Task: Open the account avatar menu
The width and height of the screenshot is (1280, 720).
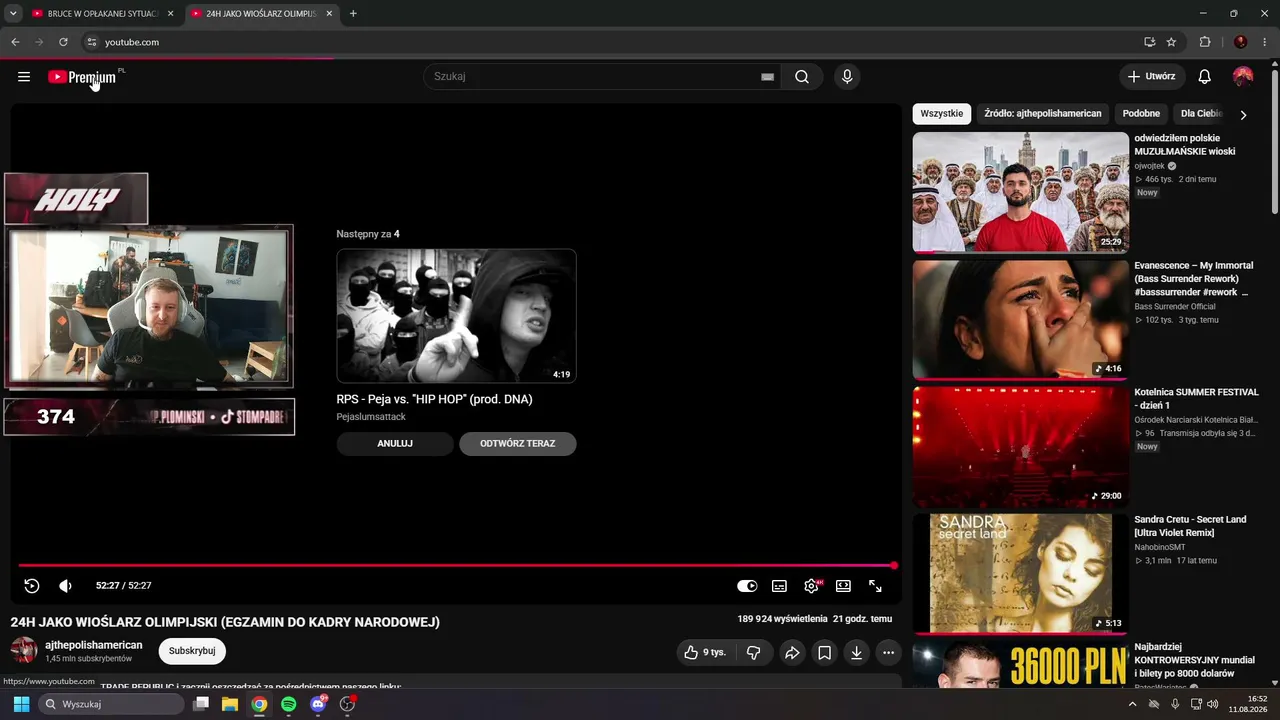Action: [x=1243, y=77]
